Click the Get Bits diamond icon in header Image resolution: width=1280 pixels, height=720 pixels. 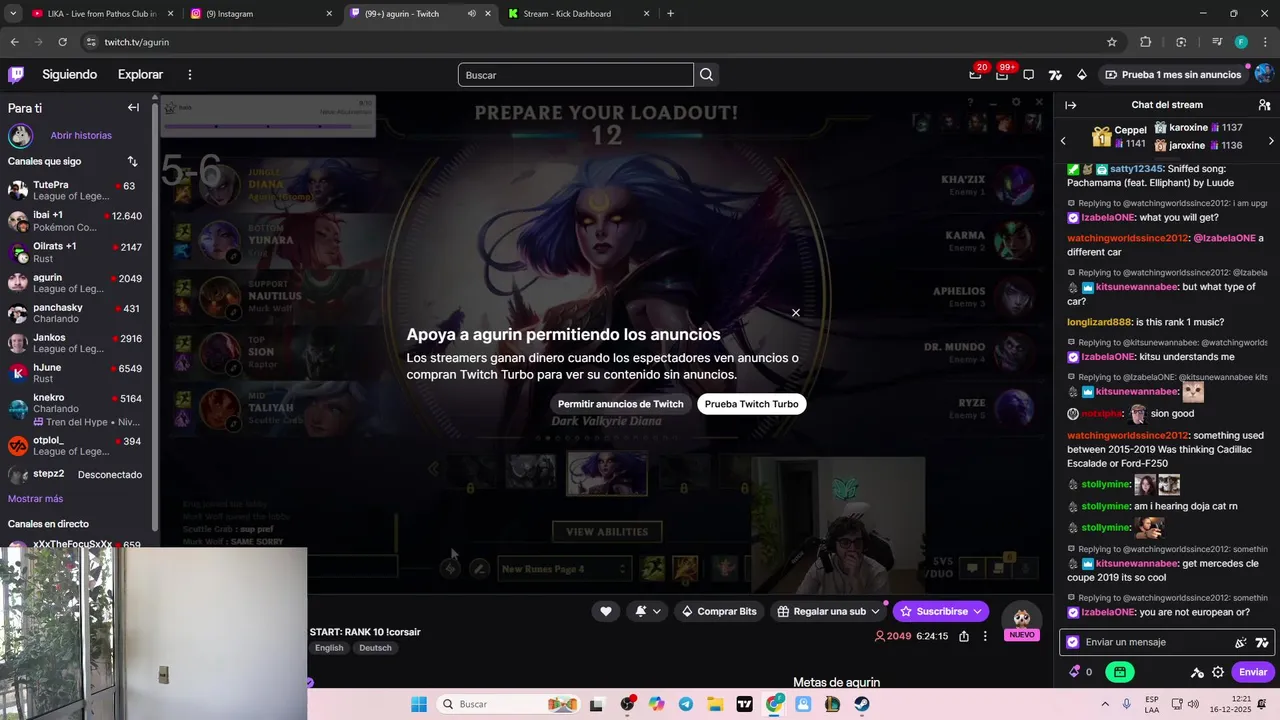tap(1081, 75)
